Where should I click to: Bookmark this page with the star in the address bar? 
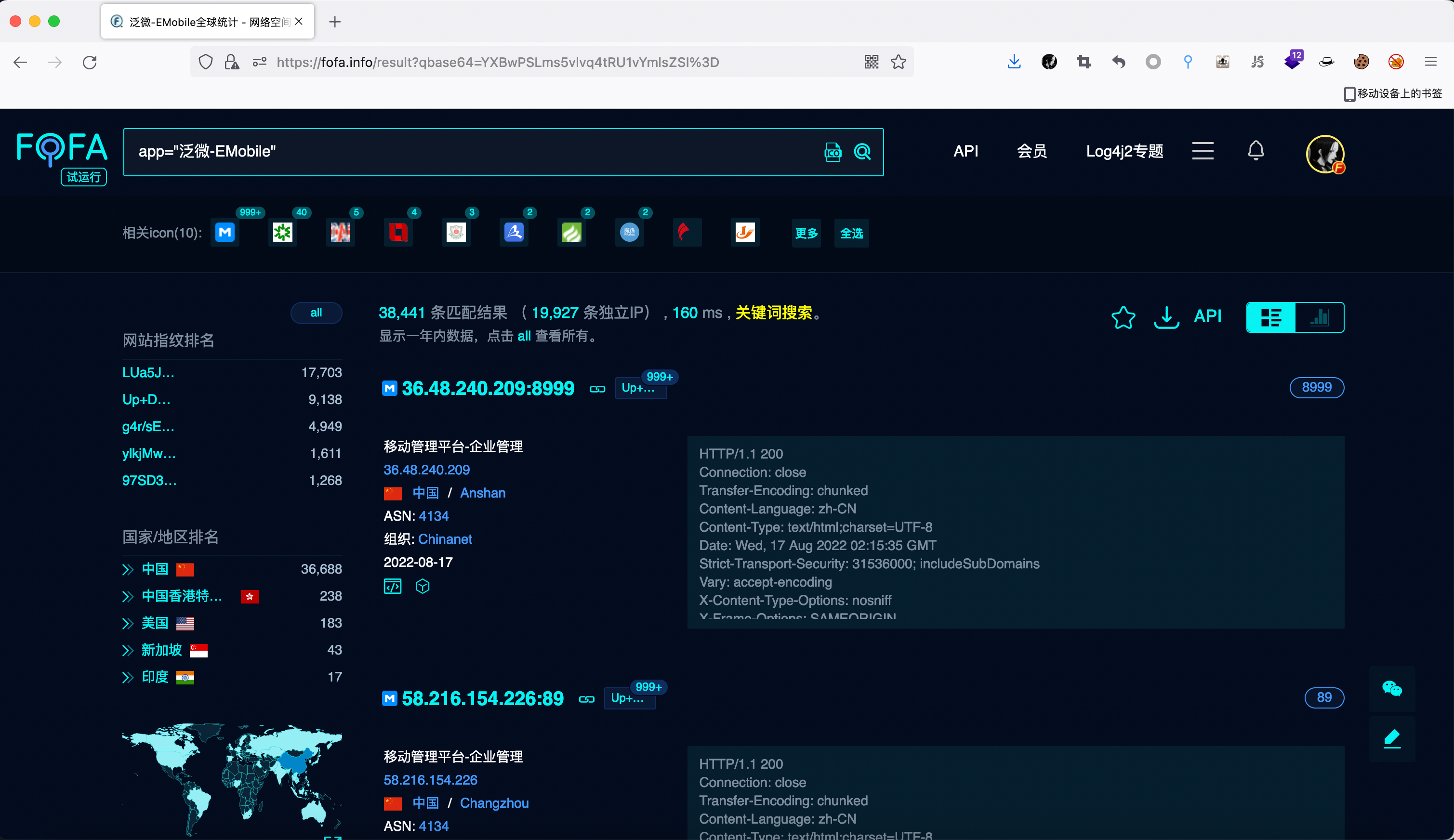point(898,62)
